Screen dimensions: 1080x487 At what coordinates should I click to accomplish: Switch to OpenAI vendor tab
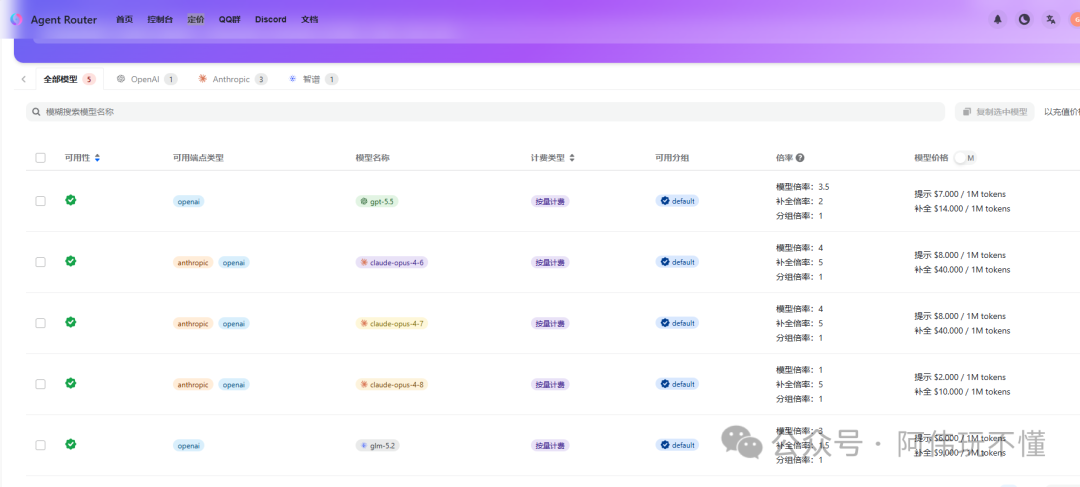click(x=147, y=79)
